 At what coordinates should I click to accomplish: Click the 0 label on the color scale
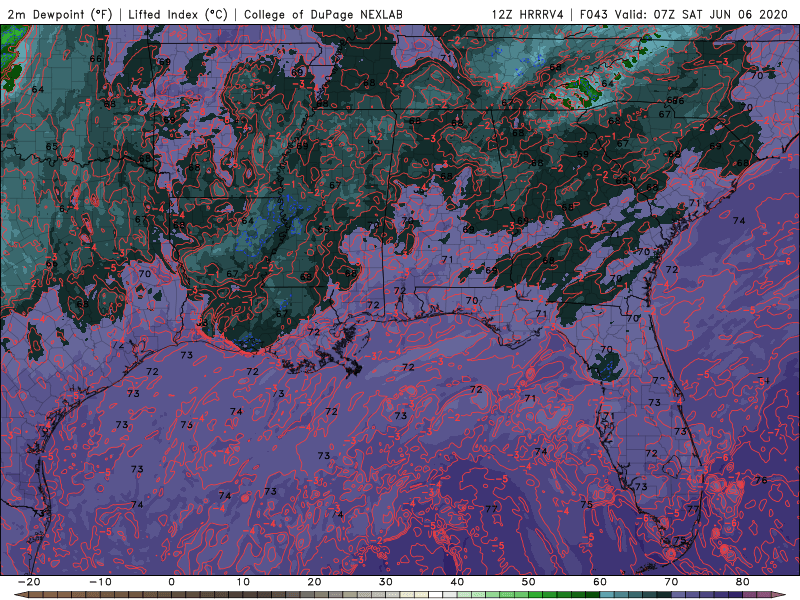coord(171,582)
